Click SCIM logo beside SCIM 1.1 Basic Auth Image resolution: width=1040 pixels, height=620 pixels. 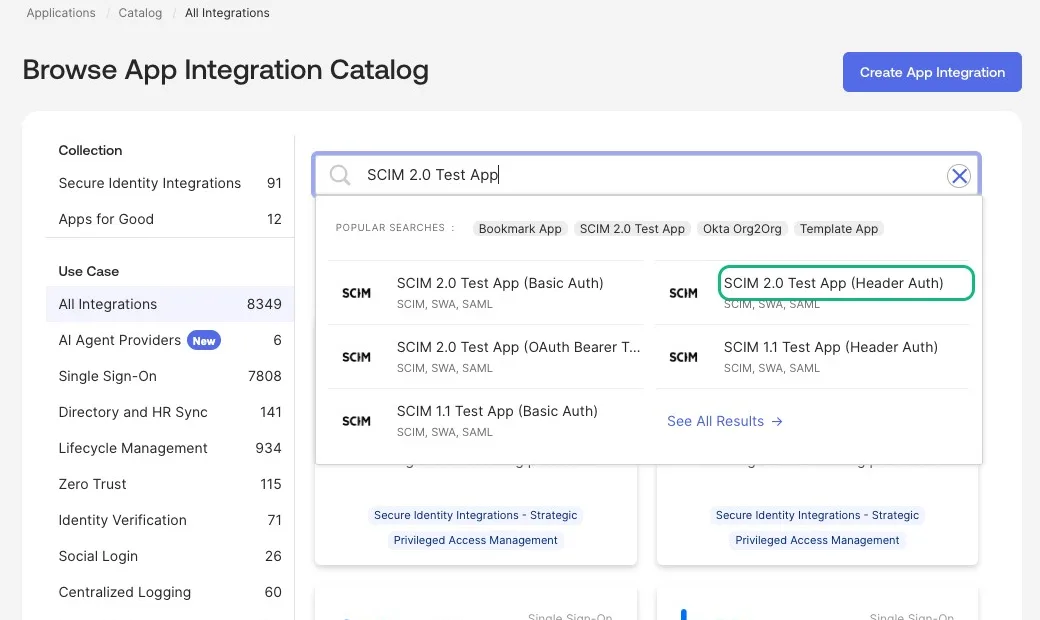tap(356, 421)
